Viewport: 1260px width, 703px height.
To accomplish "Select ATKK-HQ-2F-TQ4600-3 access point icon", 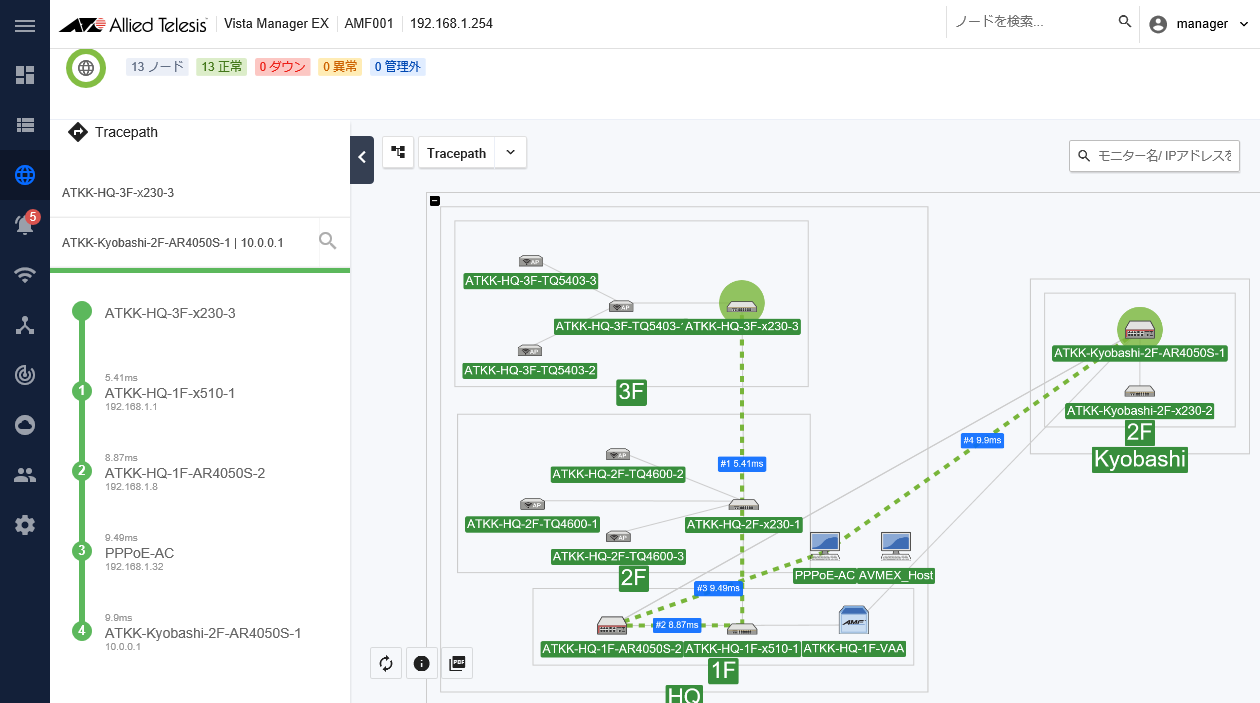I will click(x=618, y=537).
